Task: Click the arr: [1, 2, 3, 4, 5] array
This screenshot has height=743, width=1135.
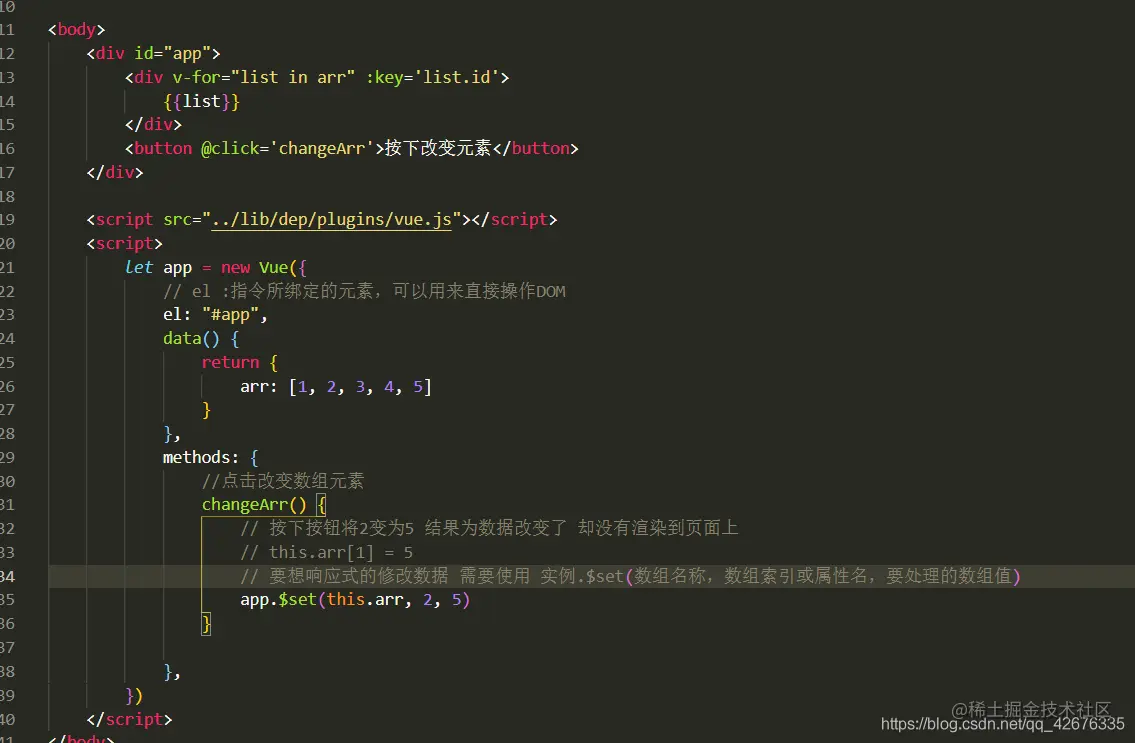Action: click(x=336, y=387)
